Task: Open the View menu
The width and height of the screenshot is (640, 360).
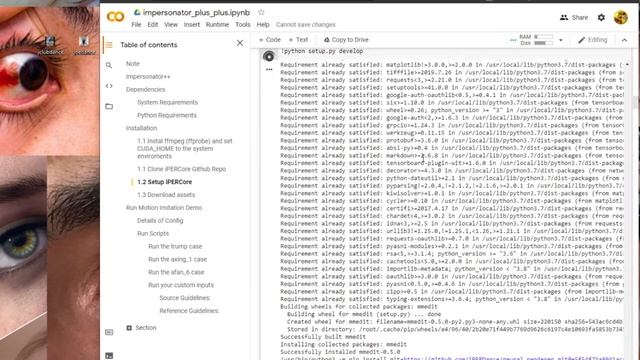Action: [171, 24]
